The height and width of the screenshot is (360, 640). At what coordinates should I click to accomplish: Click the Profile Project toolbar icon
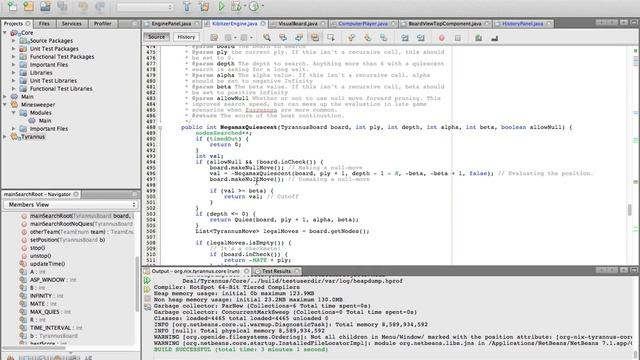(253, 6)
